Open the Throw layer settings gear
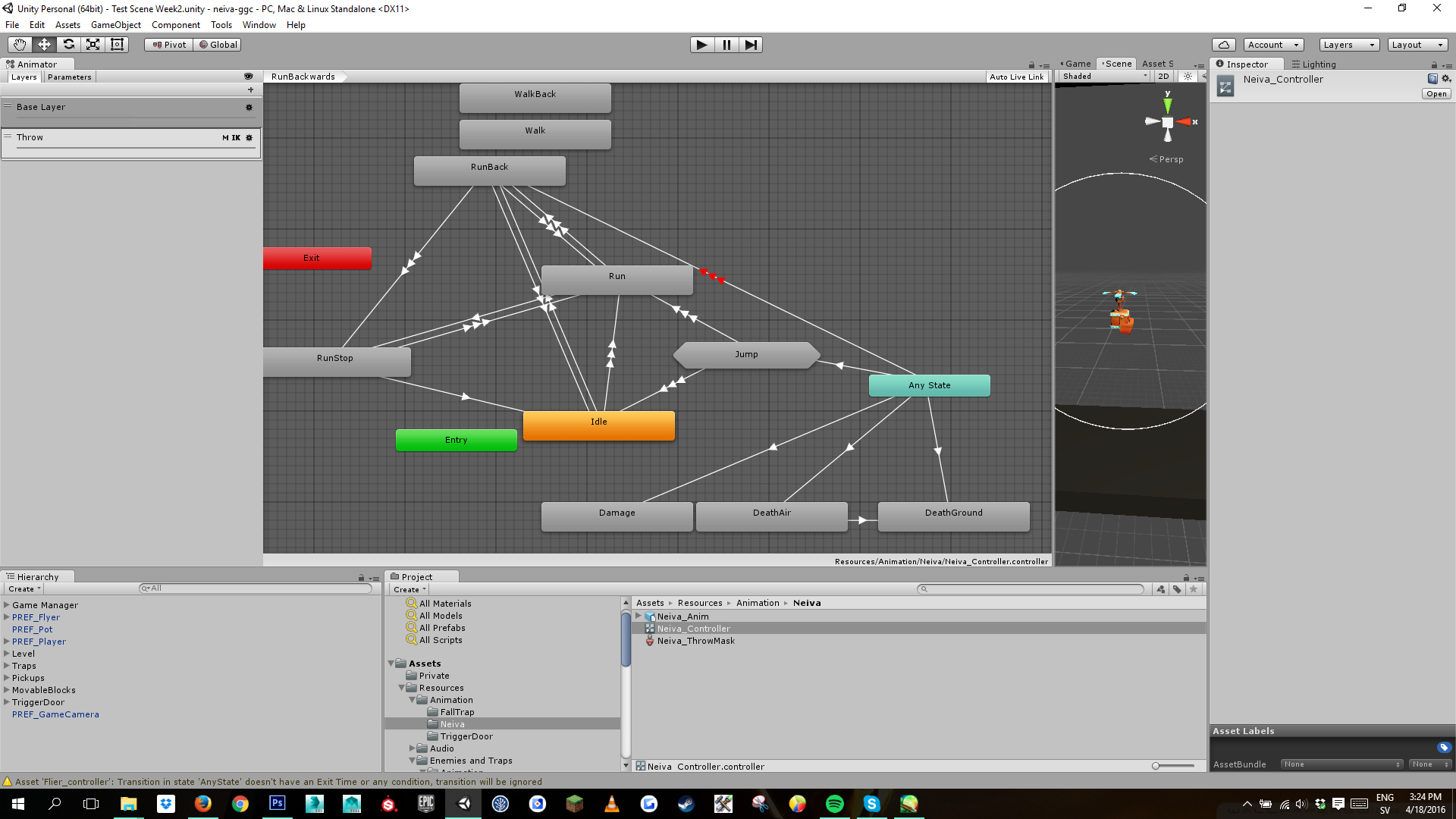 click(x=249, y=137)
